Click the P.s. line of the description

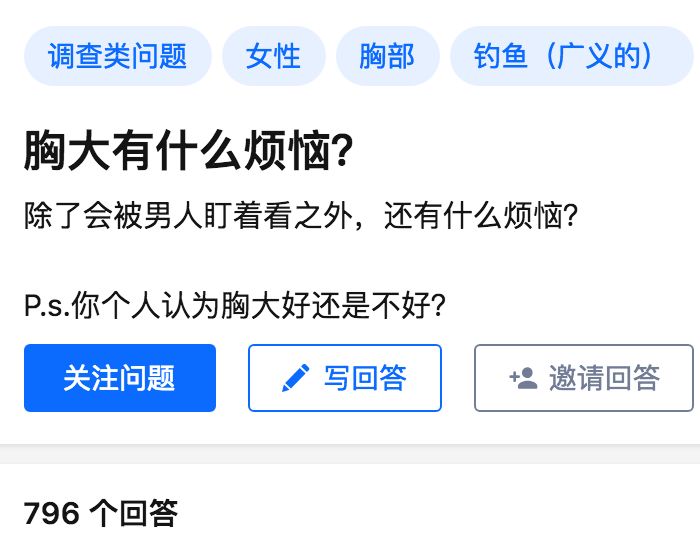click(x=234, y=304)
